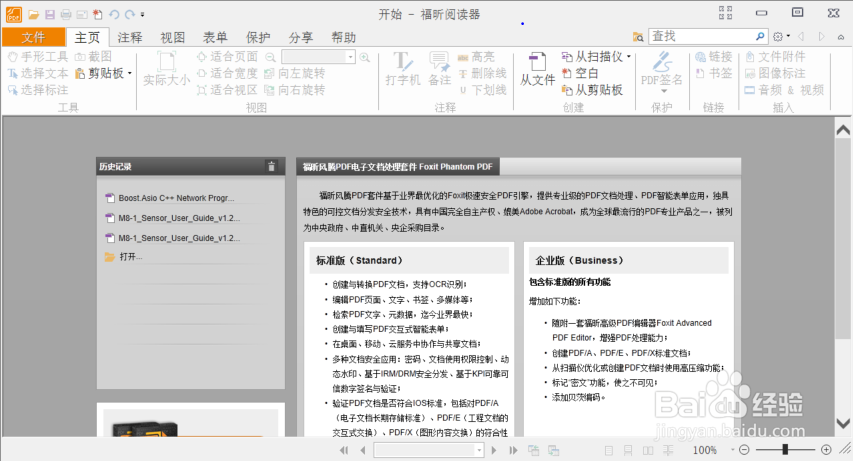Click the vertical scrollbar up arrow

[843, 130]
